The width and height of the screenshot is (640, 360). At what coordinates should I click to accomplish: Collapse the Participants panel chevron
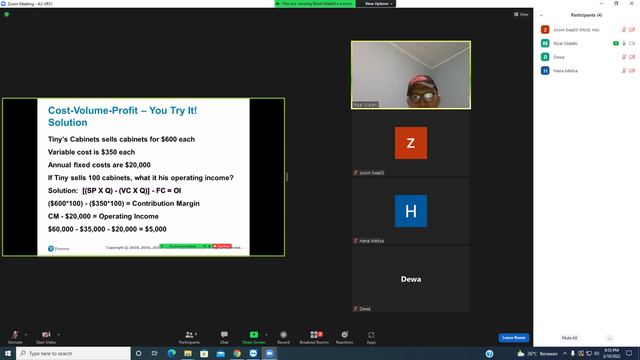tap(541, 15)
